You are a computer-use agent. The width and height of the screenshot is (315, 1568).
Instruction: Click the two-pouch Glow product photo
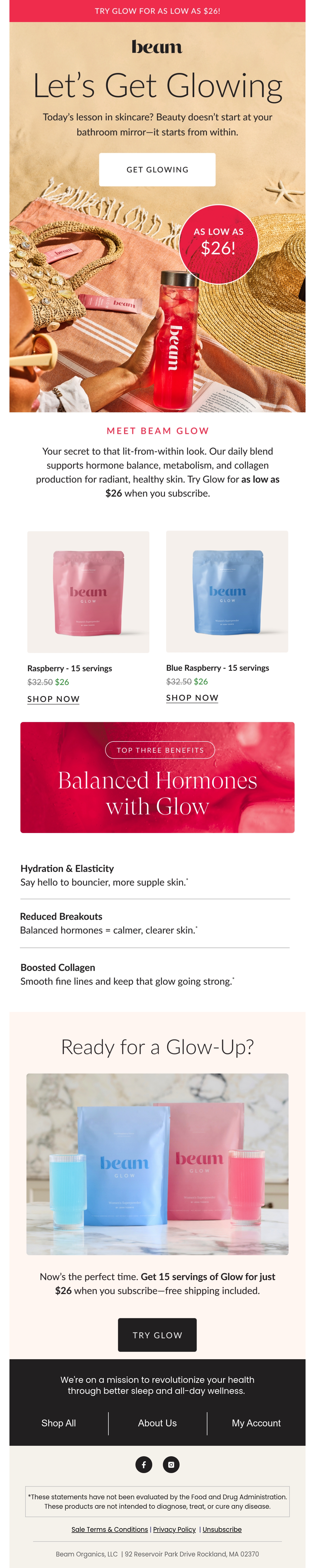[157, 1164]
